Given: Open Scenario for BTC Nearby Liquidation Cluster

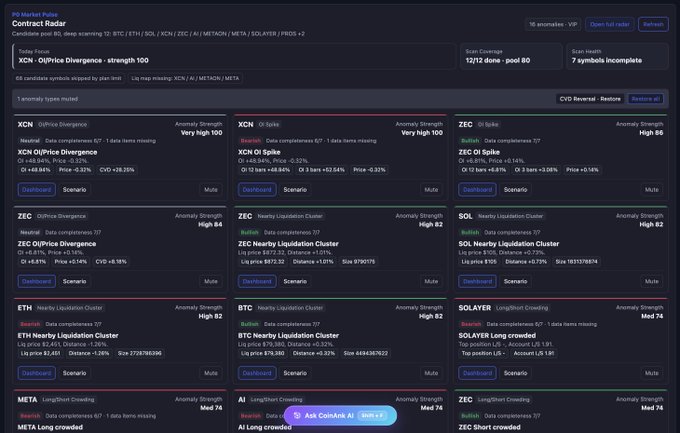Looking at the screenshot, I should click(295, 373).
